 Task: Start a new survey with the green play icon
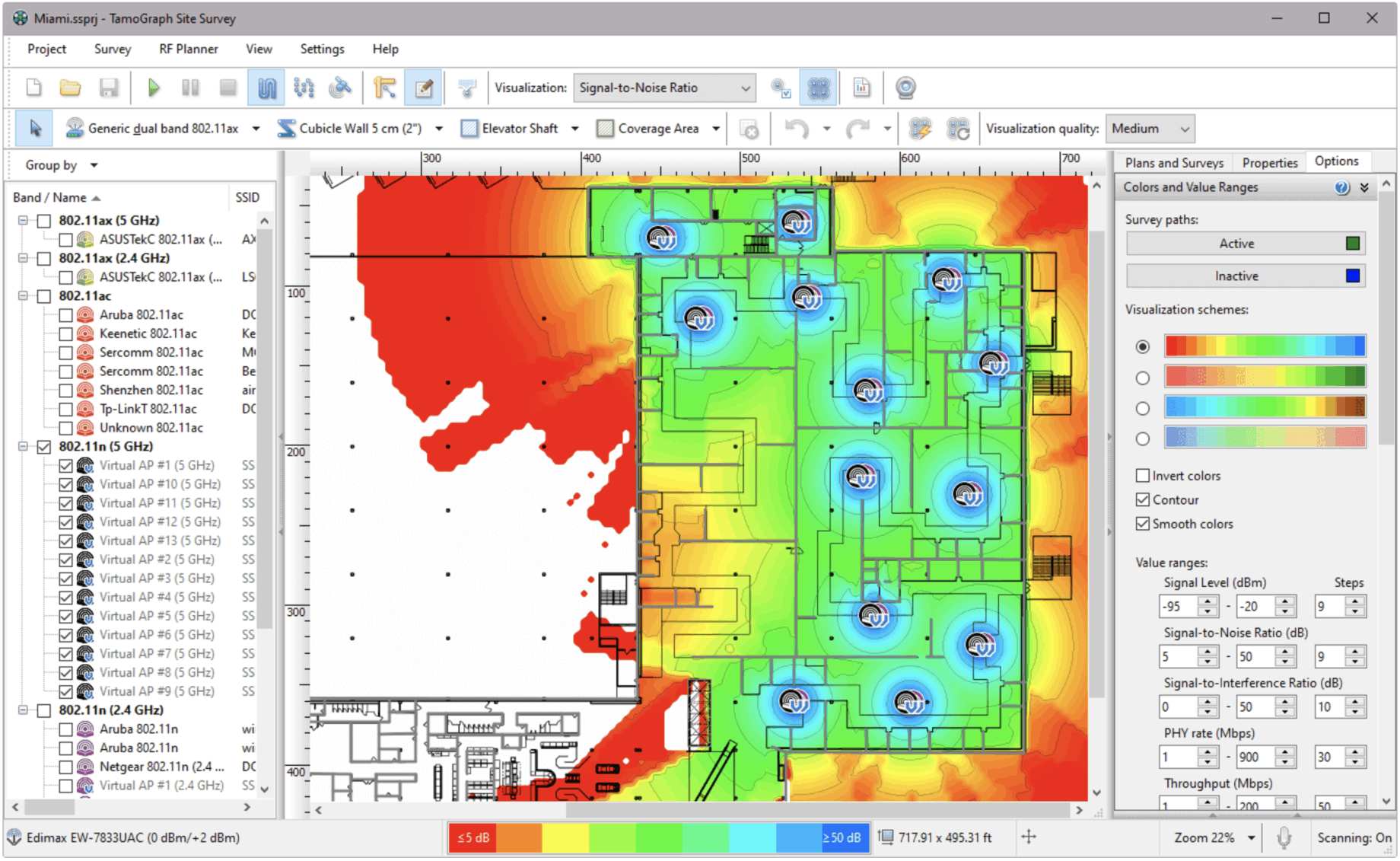[x=154, y=88]
